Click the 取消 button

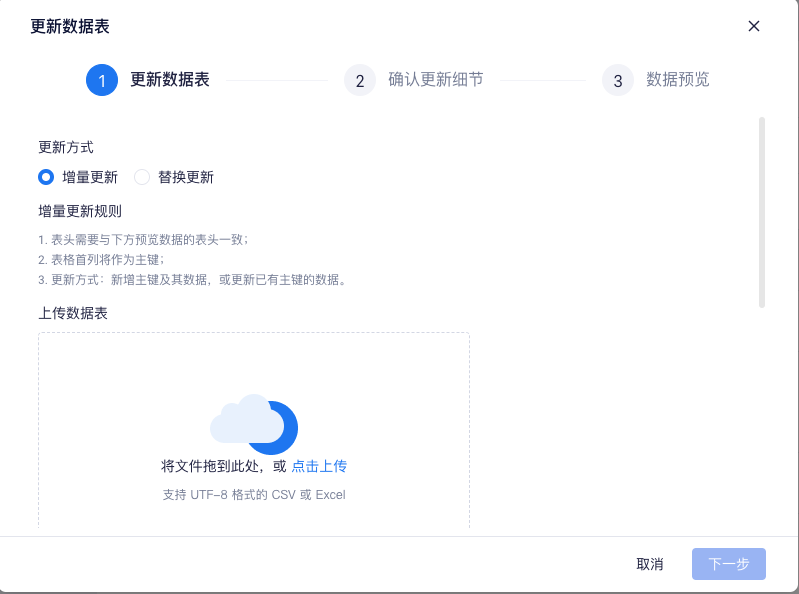point(650,564)
